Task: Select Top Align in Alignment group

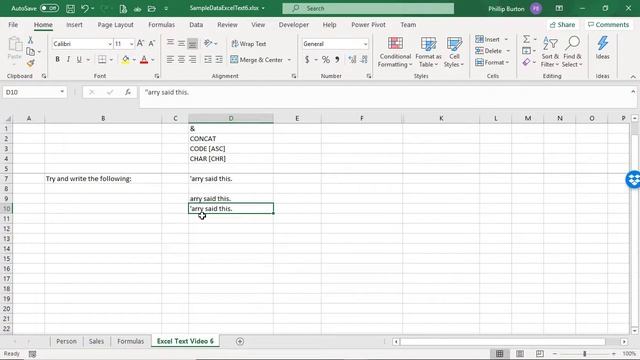Action: 170,43
